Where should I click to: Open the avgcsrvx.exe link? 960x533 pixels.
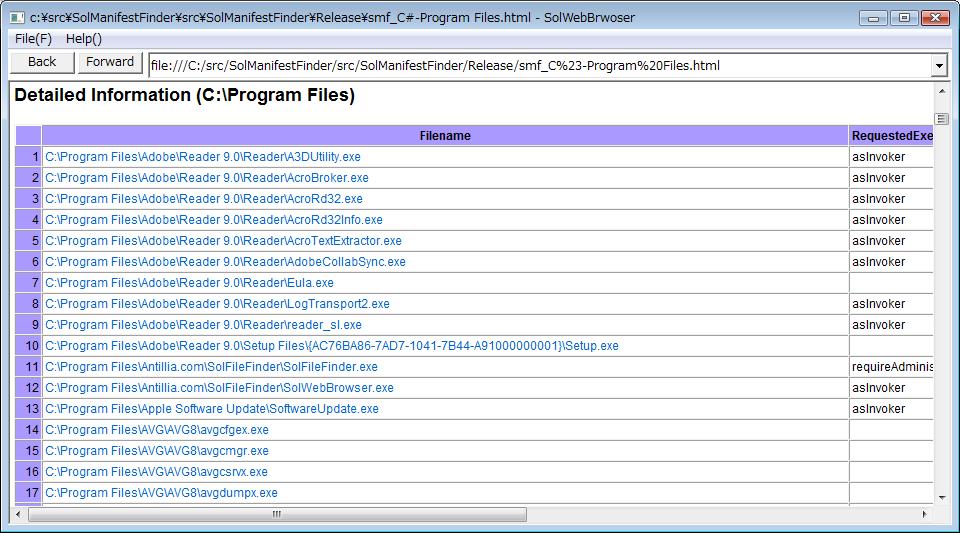click(156, 472)
